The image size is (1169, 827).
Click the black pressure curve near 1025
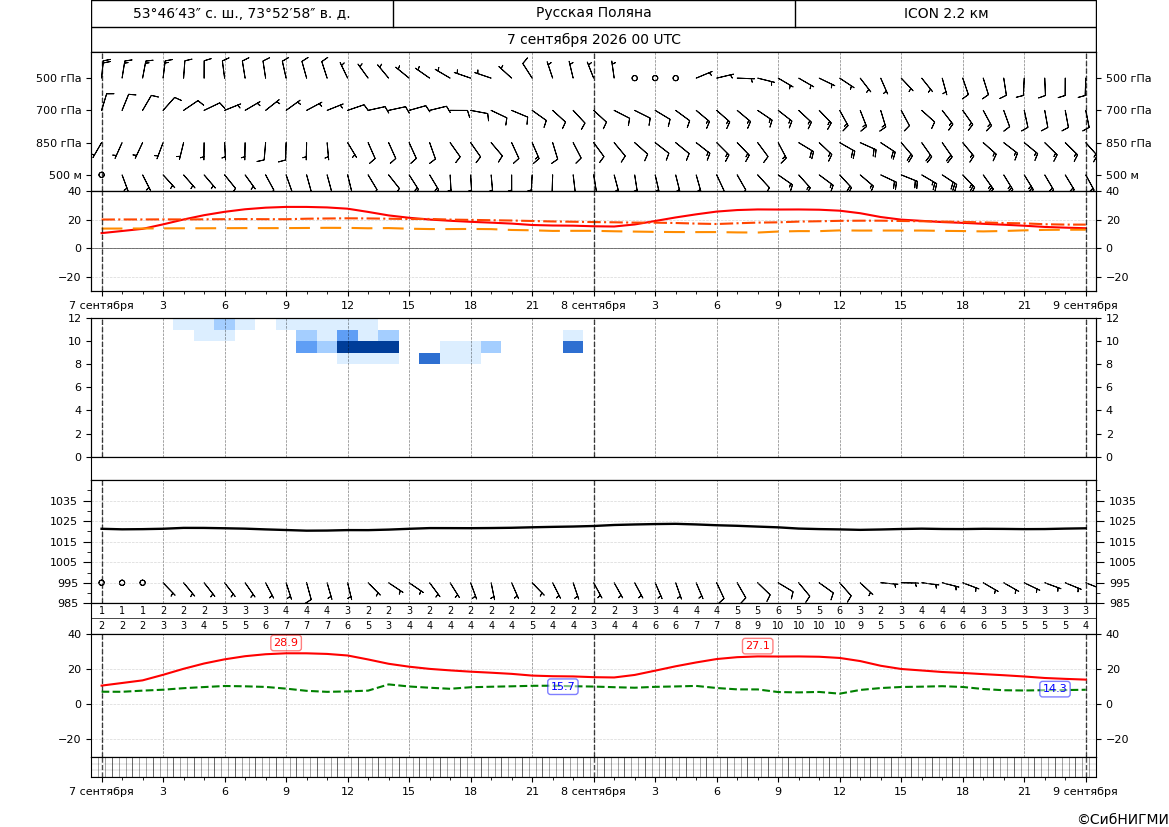point(593,526)
